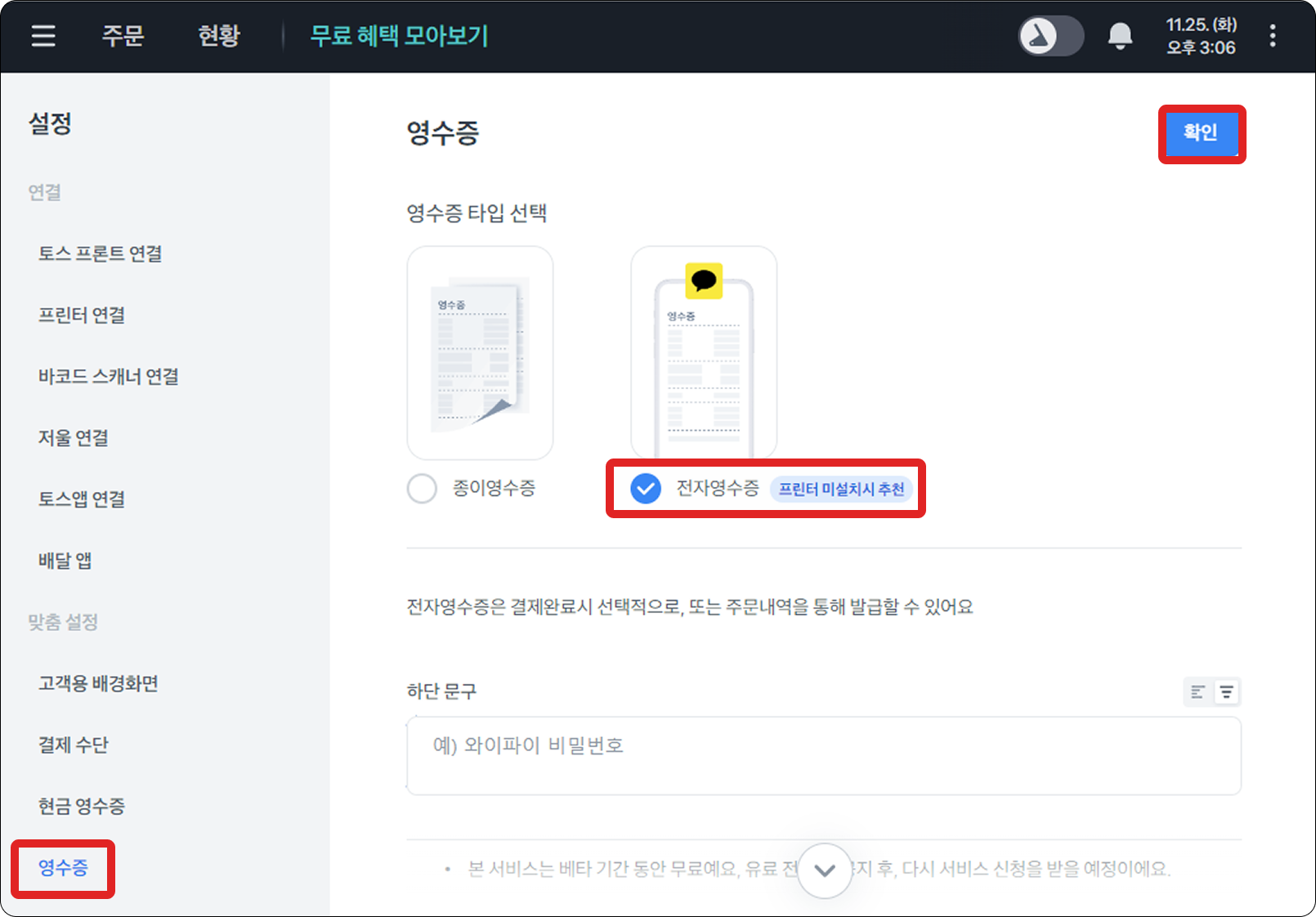Toggle the dark mode switch in header

pos(1050,36)
